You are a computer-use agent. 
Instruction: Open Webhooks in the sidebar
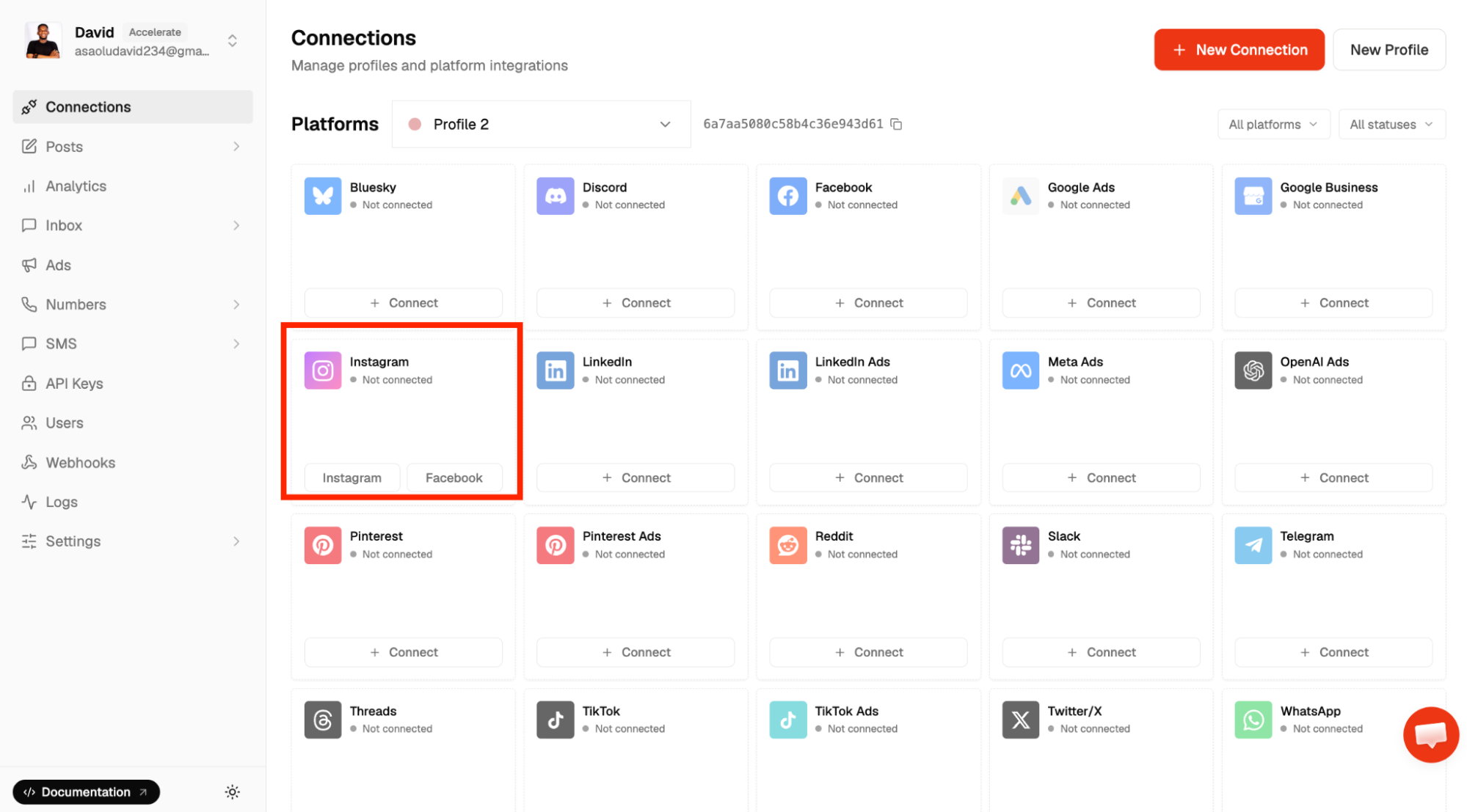point(133,462)
